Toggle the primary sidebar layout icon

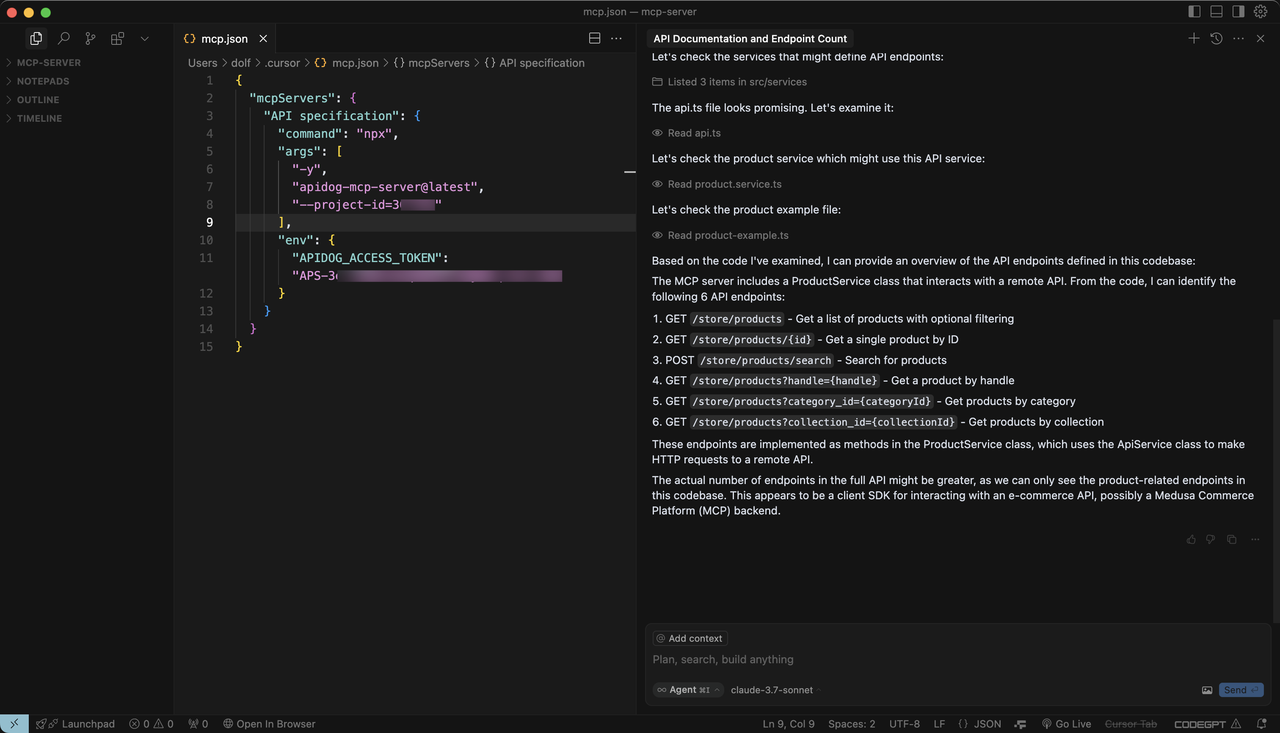pyautogui.click(x=1194, y=12)
